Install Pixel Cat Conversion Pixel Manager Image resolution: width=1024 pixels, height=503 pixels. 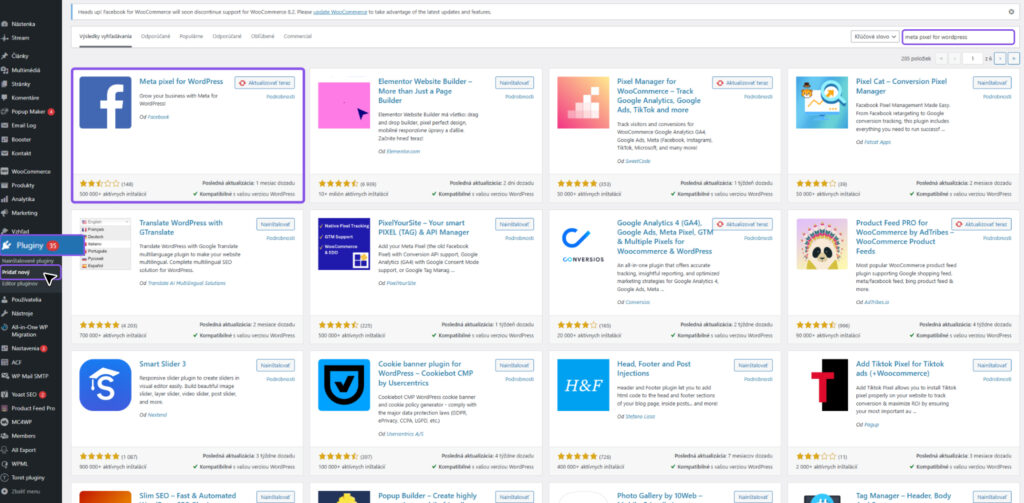coord(992,83)
